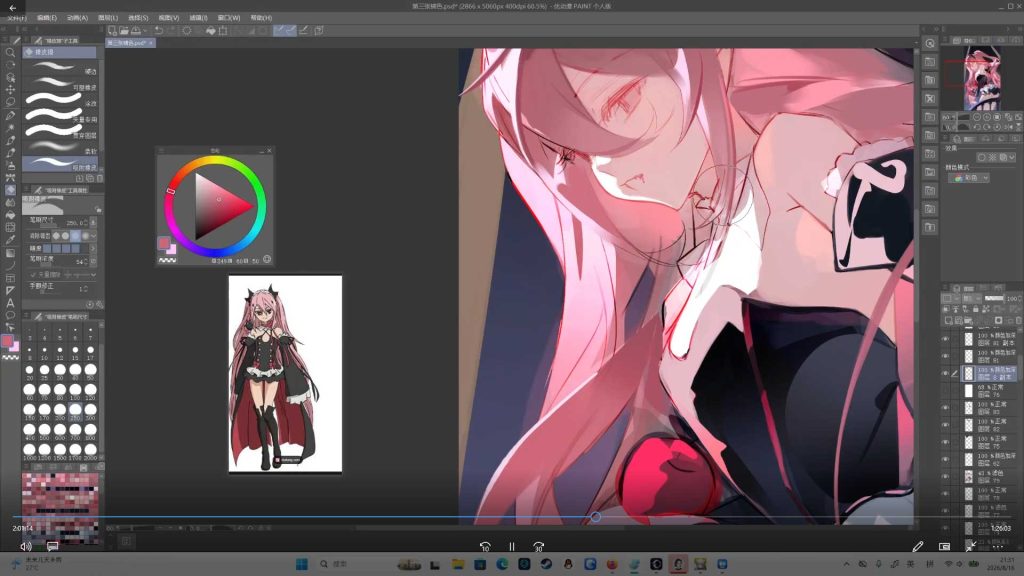Image resolution: width=1024 pixels, height=576 pixels.
Task: Toggle snap to special ruler in toolbar
Action: [x=291, y=31]
